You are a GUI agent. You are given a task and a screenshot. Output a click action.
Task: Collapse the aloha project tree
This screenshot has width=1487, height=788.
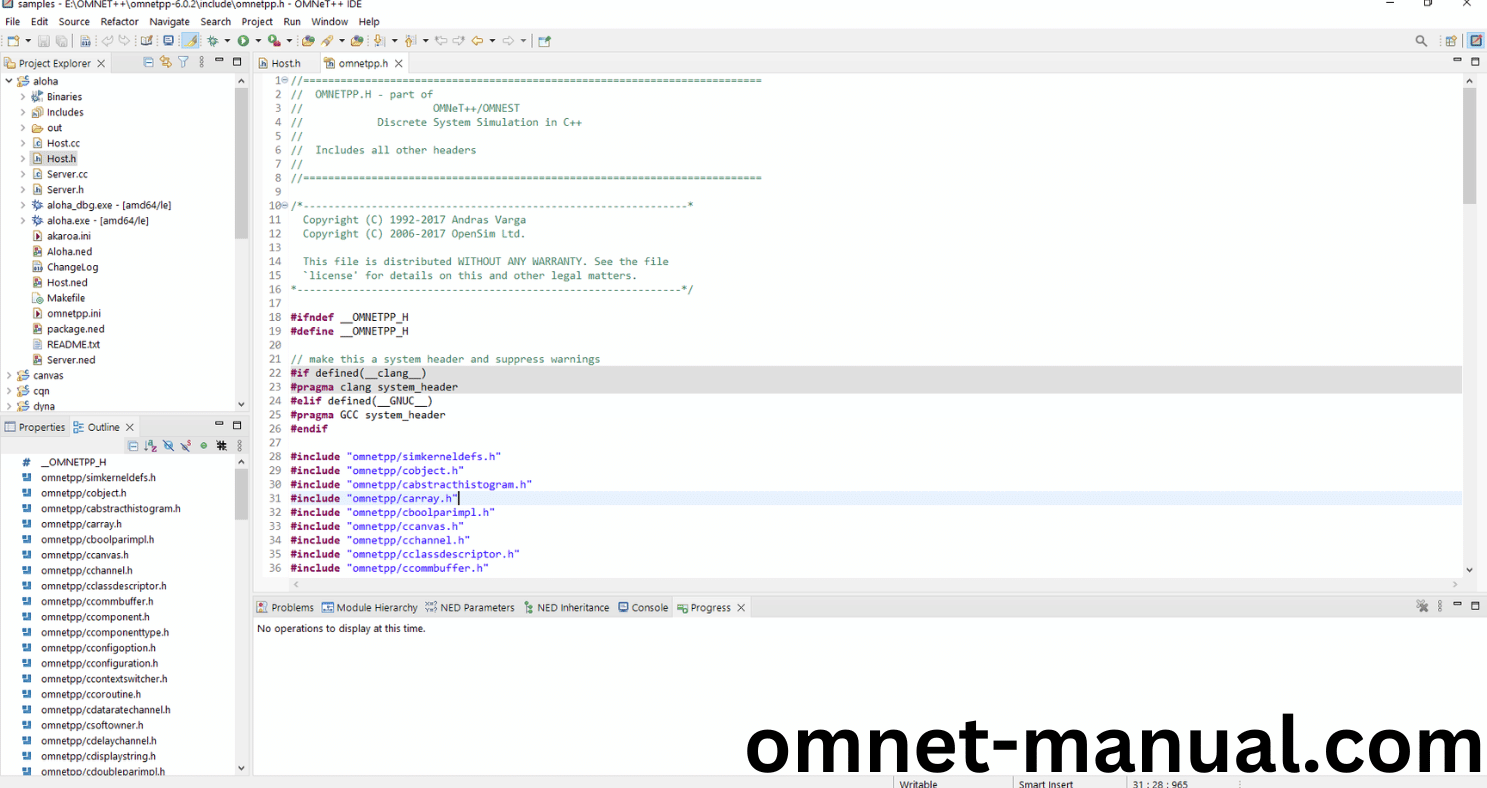point(8,80)
